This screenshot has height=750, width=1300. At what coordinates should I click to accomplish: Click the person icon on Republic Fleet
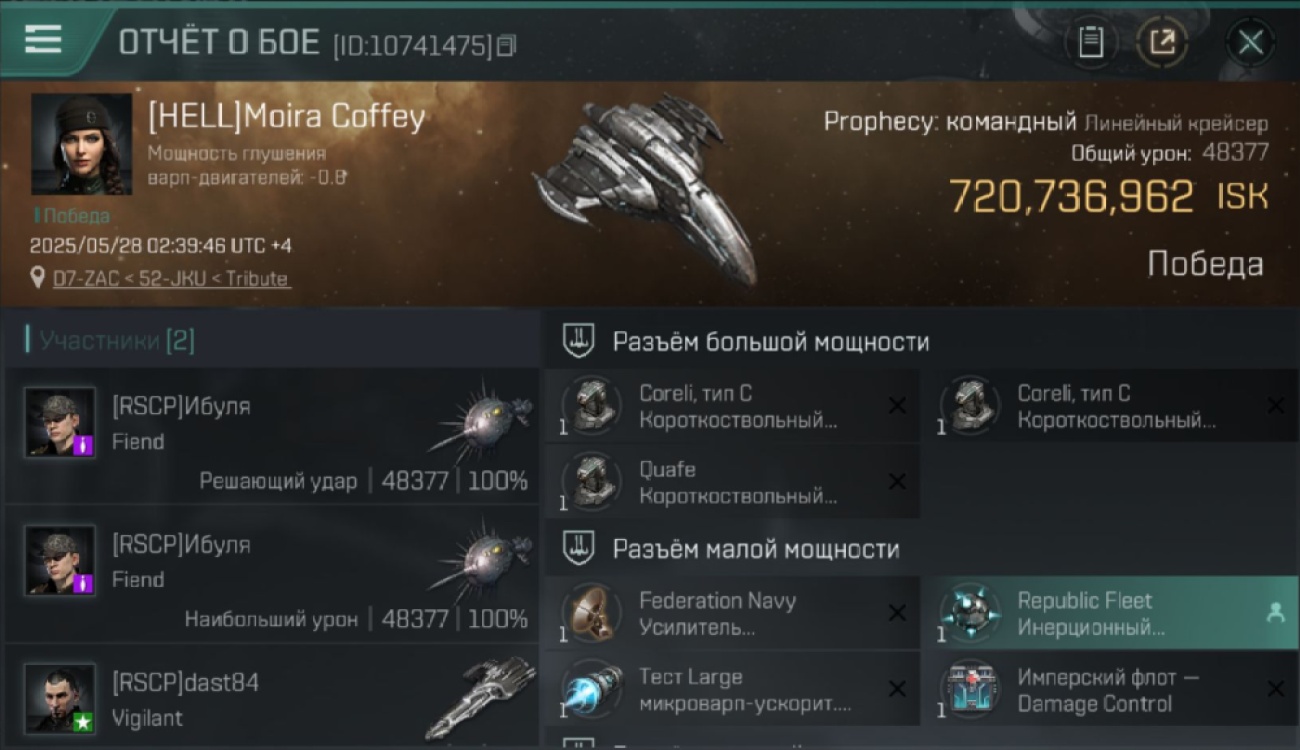tap(1275, 614)
